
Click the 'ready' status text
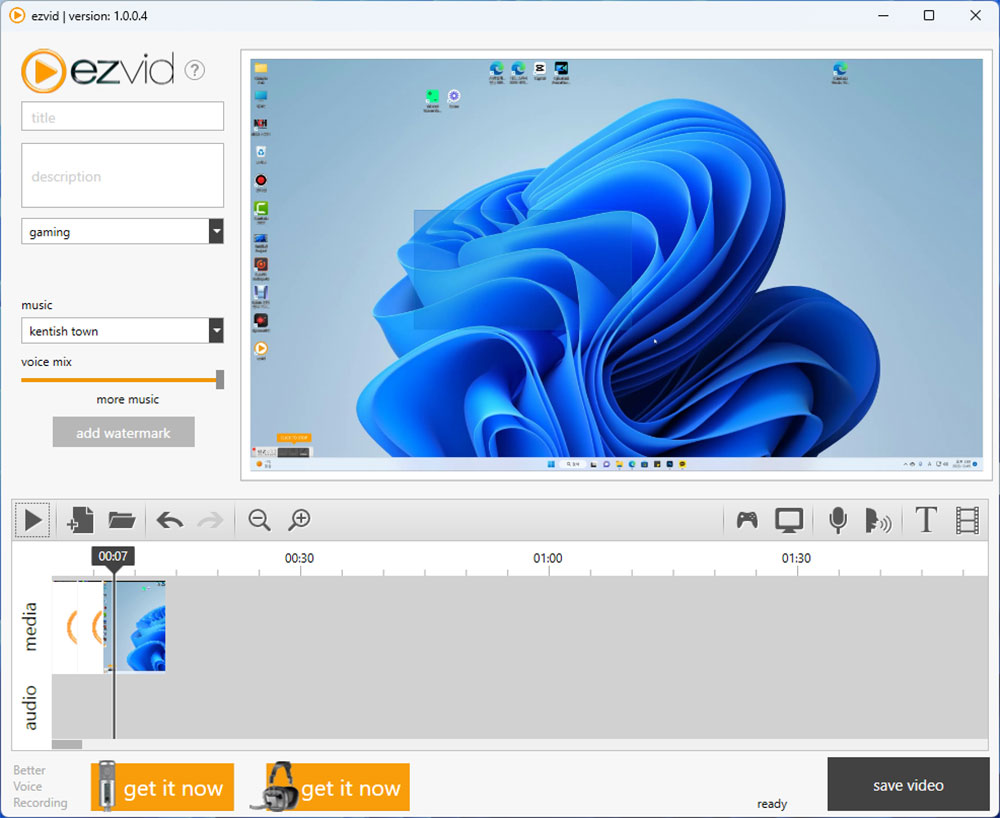point(772,804)
